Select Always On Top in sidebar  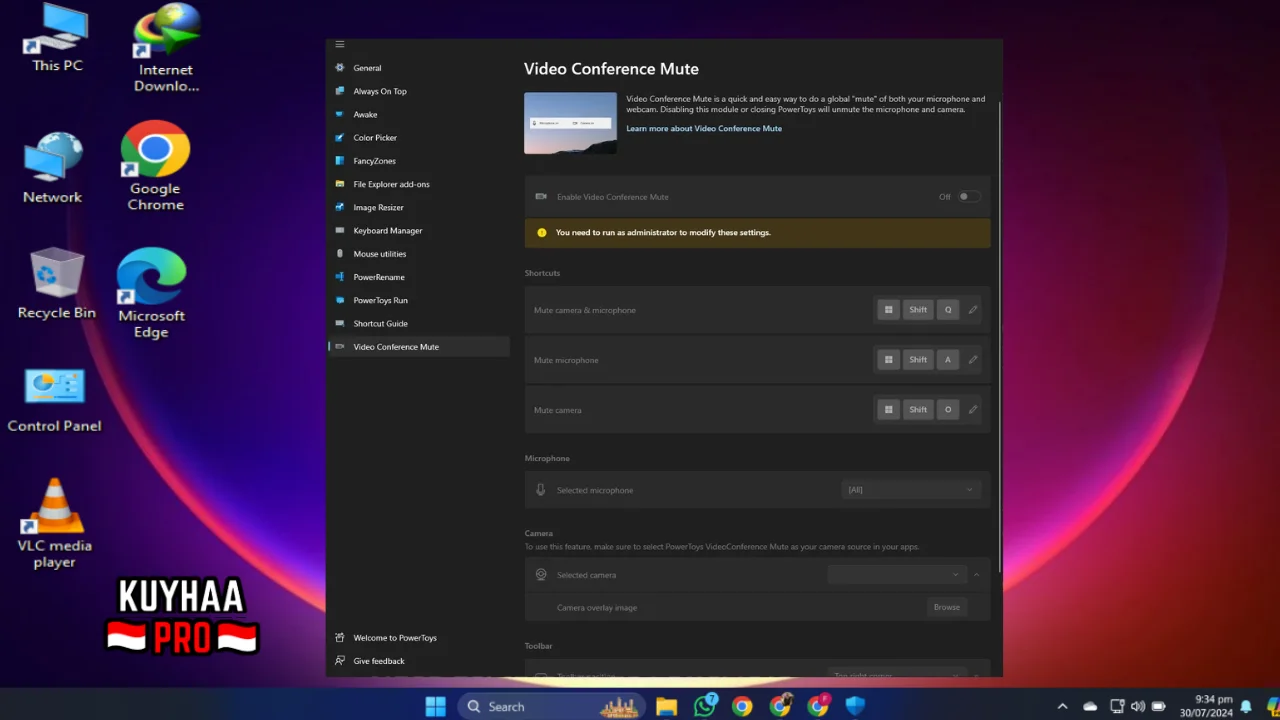419,91
